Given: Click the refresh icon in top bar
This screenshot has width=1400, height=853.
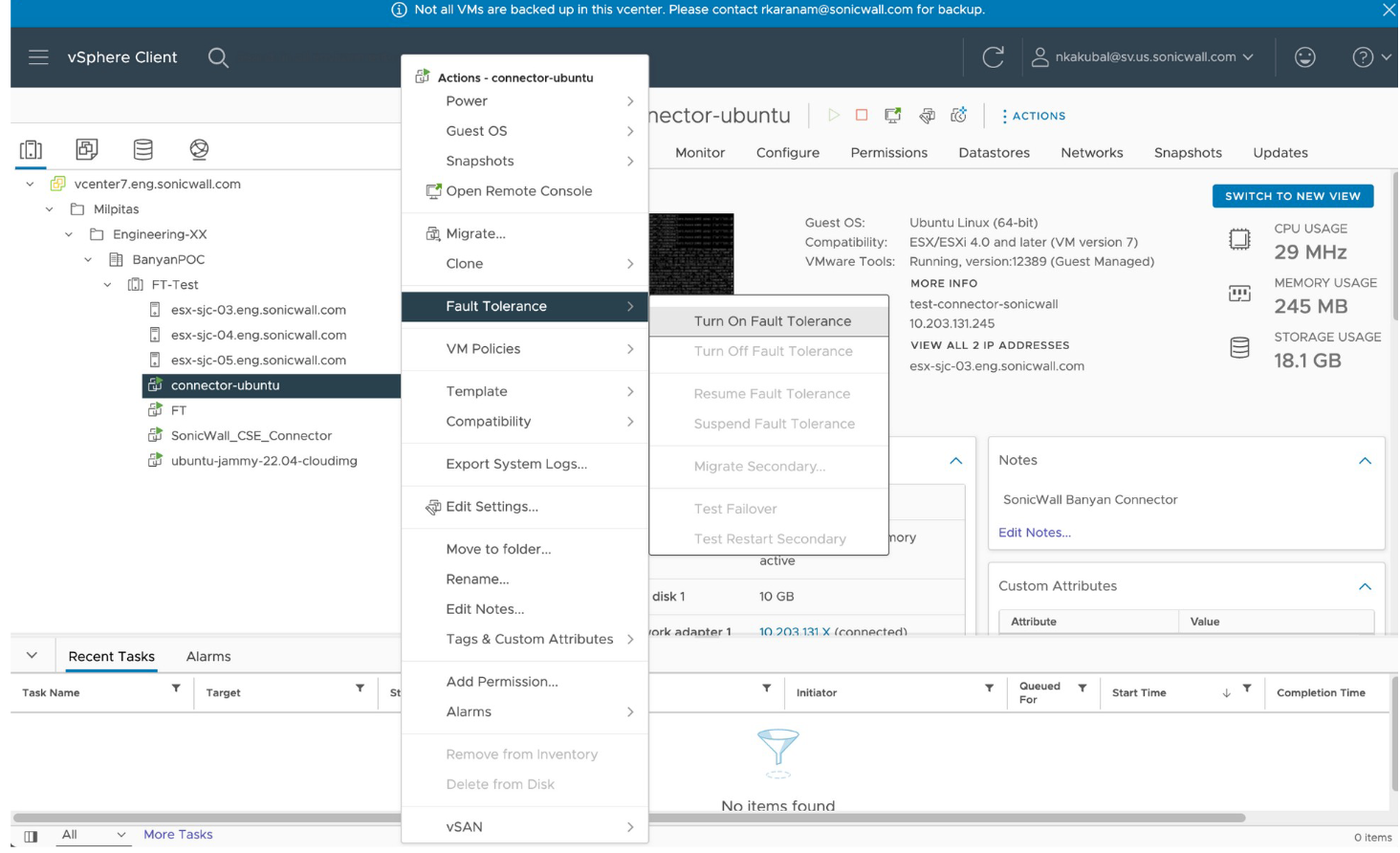Looking at the screenshot, I should pyautogui.click(x=993, y=57).
